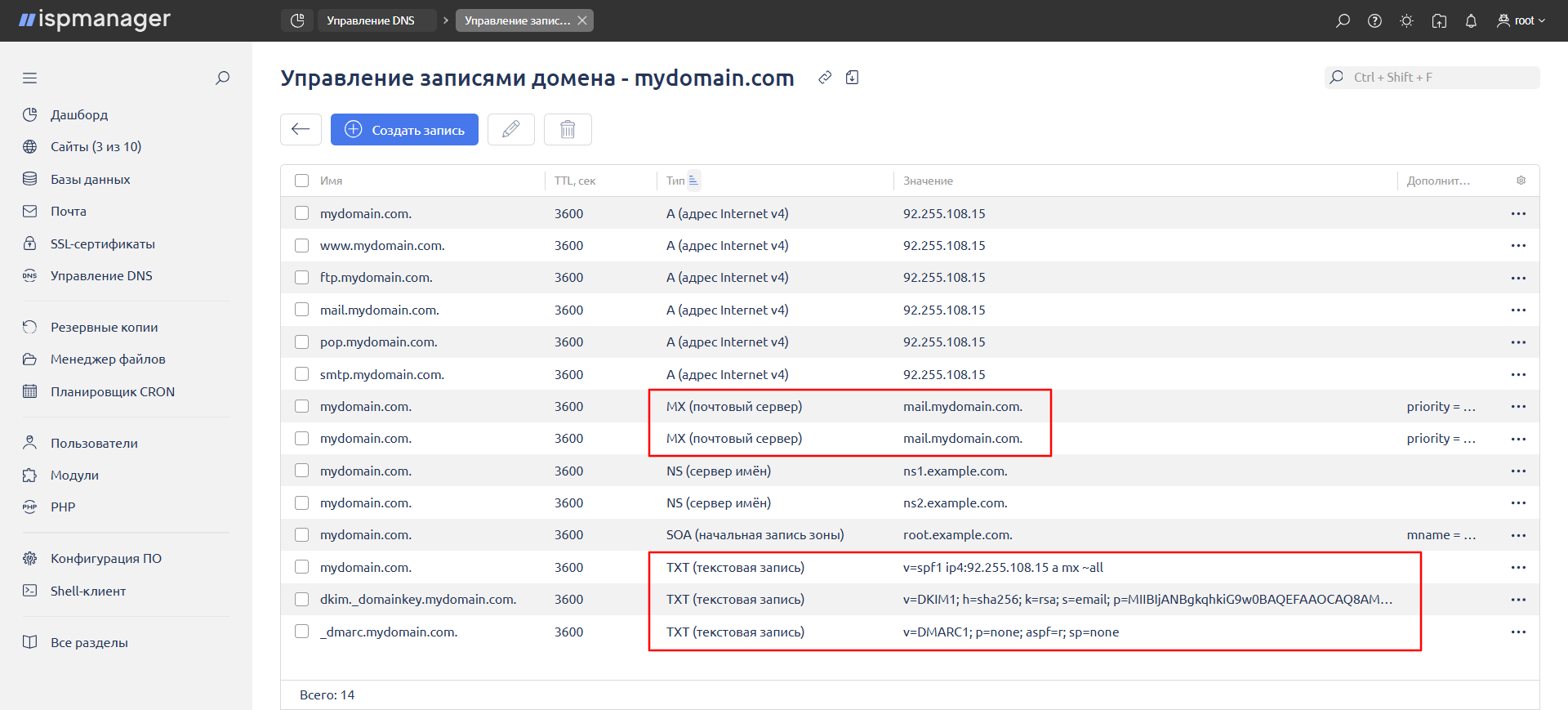This screenshot has width=1568, height=710.
Task: Open three-dot menu for SPF TXT record
Action: coord(1518,567)
